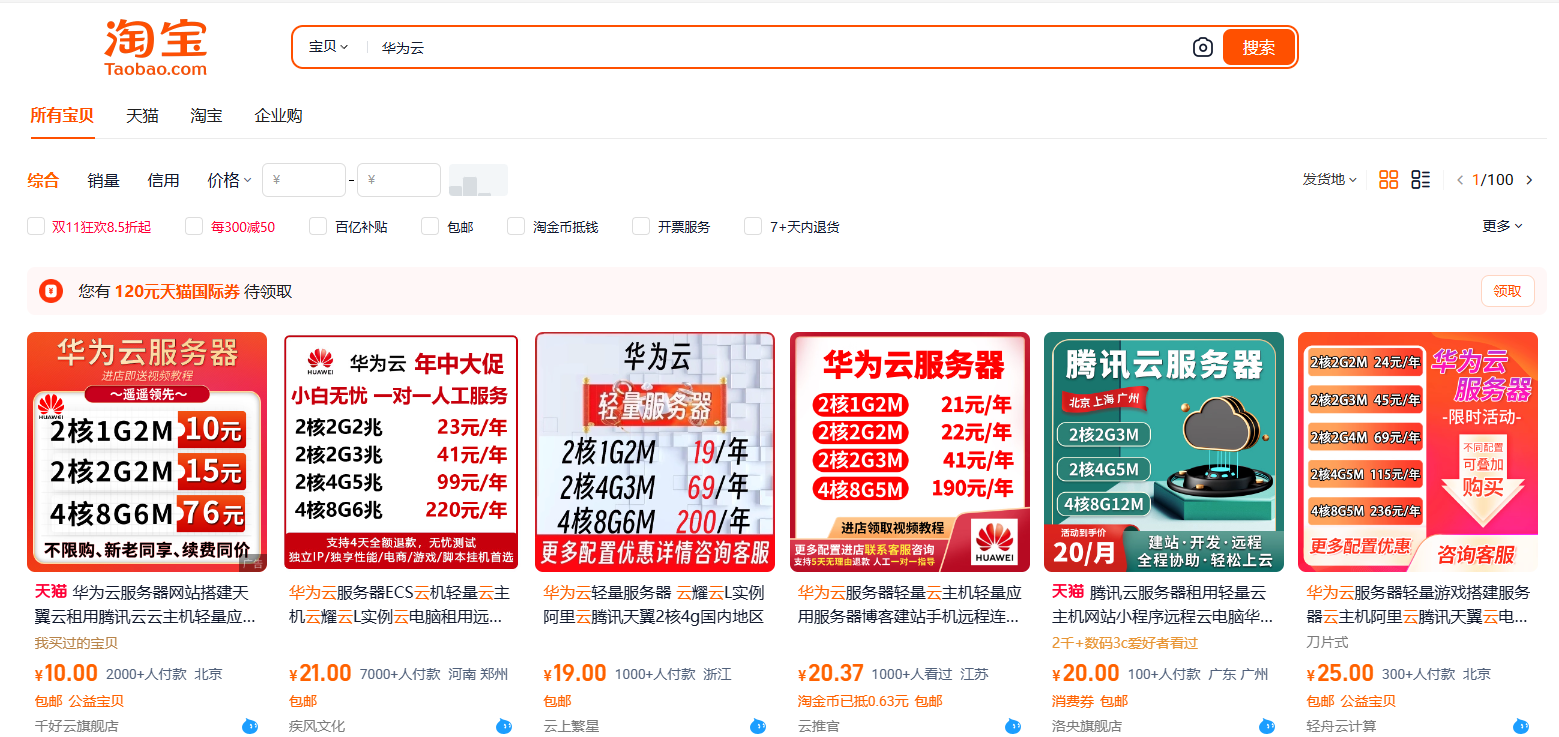The image size is (1559, 737).
Task: Toggle 双11狂欢8.5折起 checkbox
Action: (36, 227)
